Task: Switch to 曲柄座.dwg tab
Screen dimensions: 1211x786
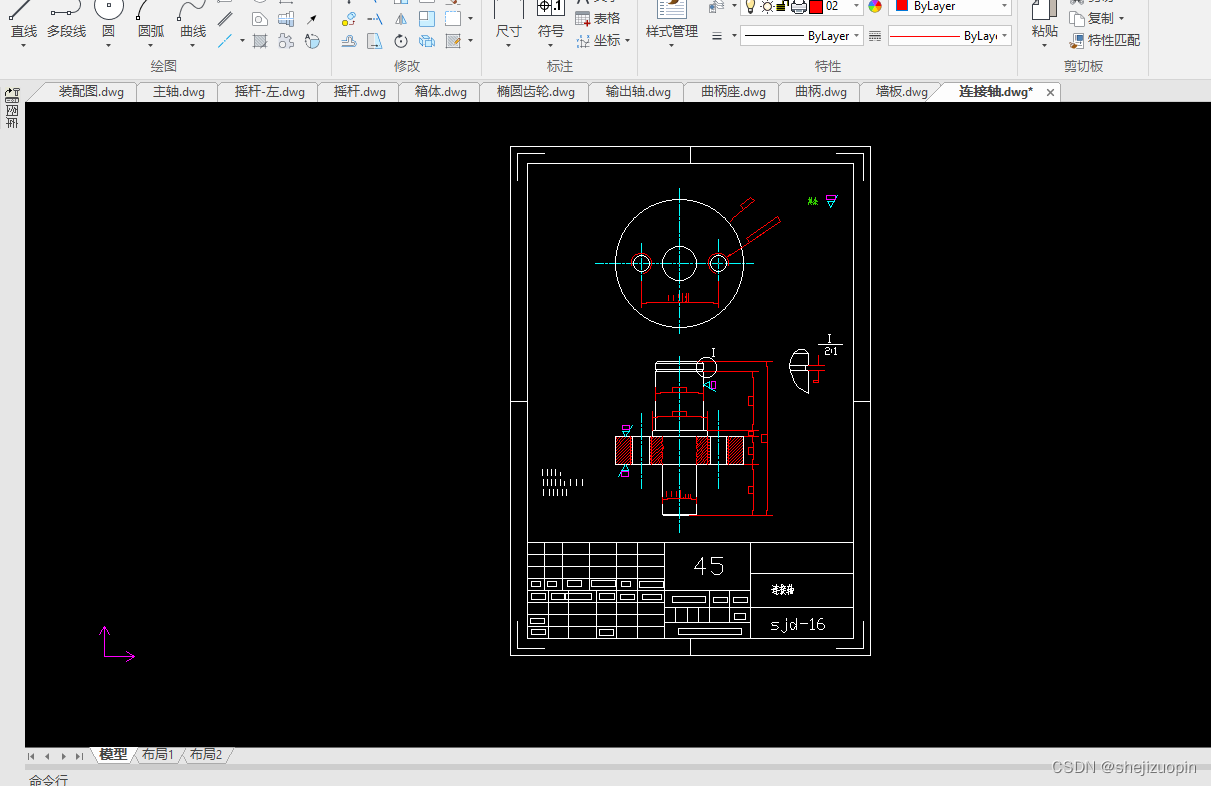Action: [734, 92]
